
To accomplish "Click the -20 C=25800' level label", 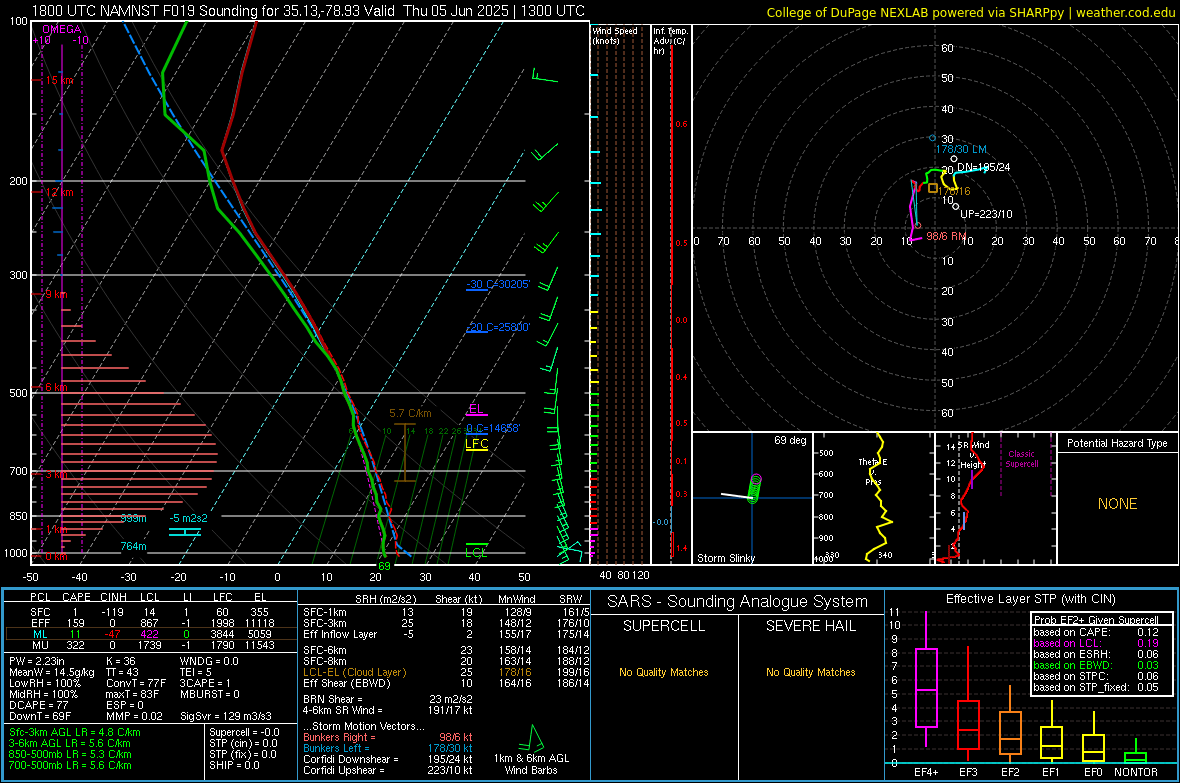I will click(497, 327).
